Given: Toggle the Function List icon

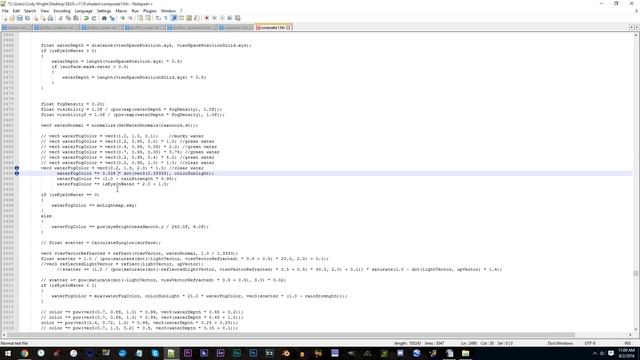Looking at the screenshot, I should coord(196,18).
